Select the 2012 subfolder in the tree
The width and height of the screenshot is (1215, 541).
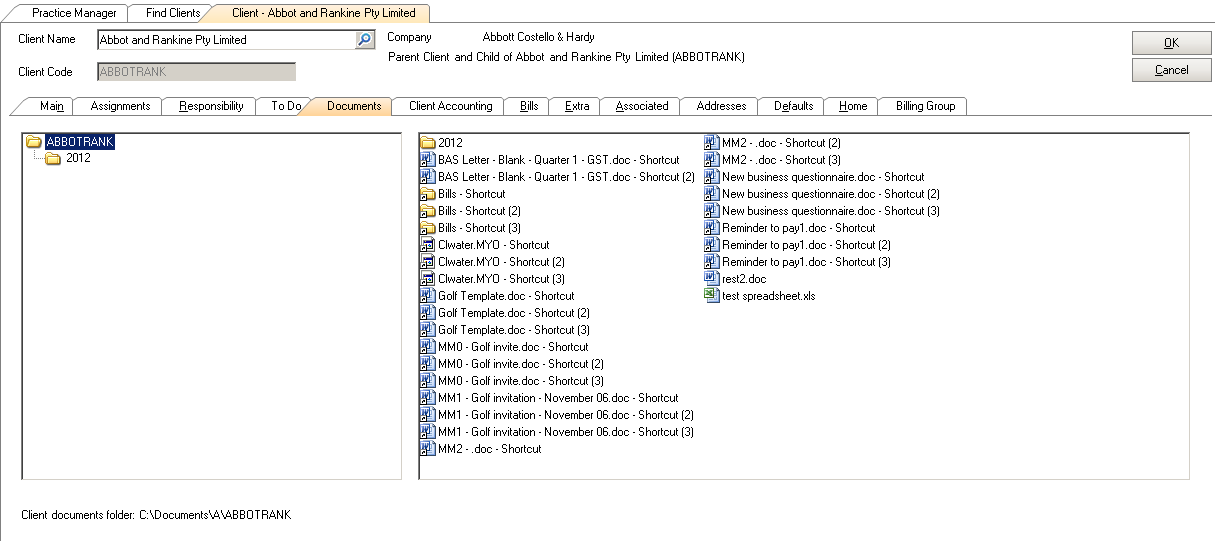coord(78,158)
